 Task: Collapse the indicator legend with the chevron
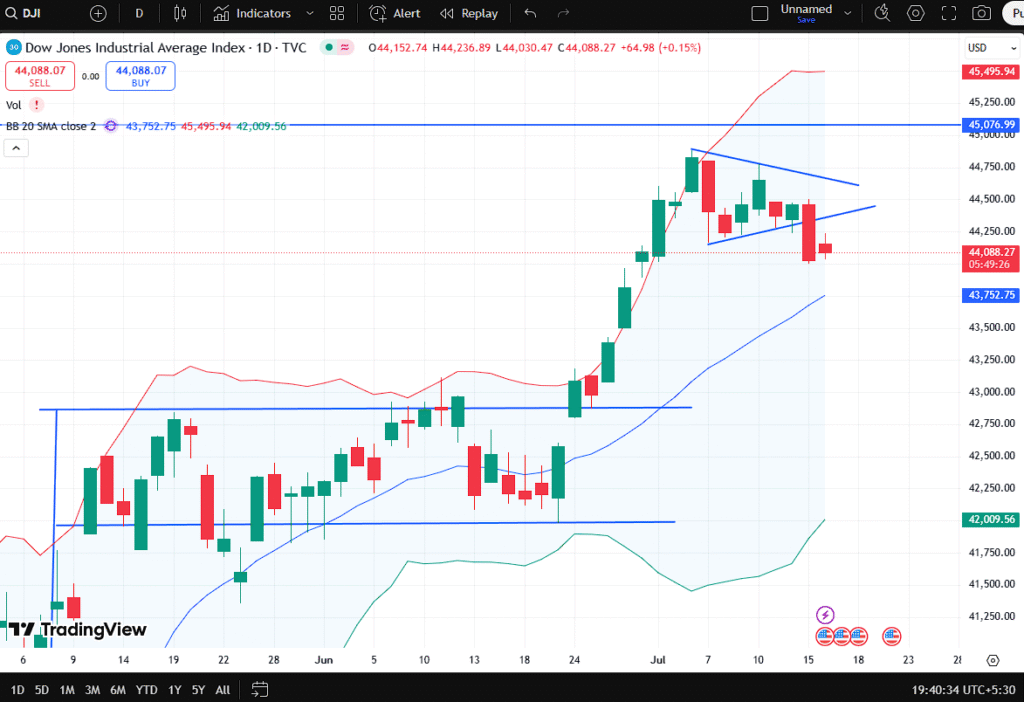[16, 148]
